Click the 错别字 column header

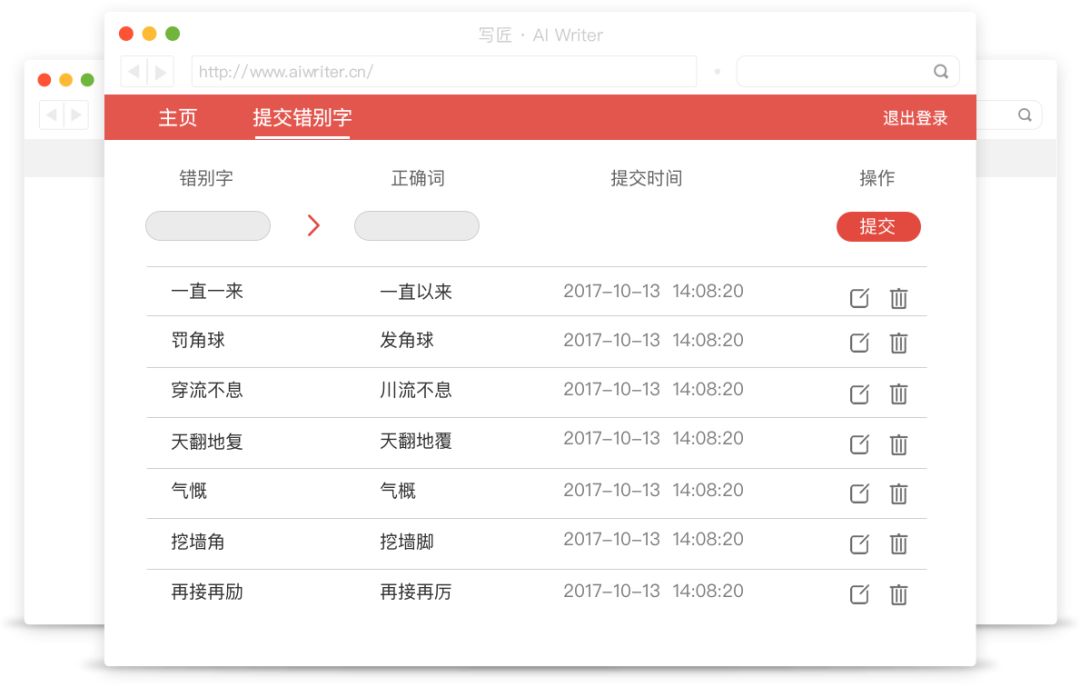tap(207, 178)
